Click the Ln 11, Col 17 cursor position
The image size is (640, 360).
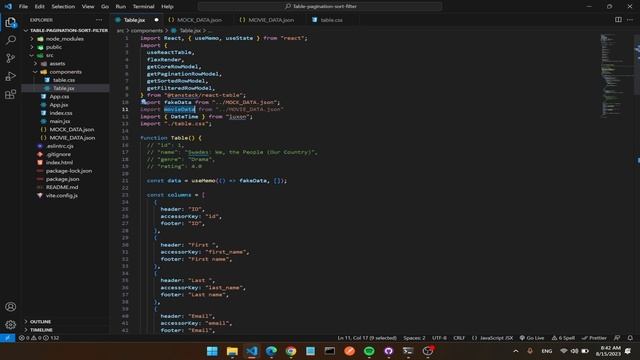[x=367, y=338]
